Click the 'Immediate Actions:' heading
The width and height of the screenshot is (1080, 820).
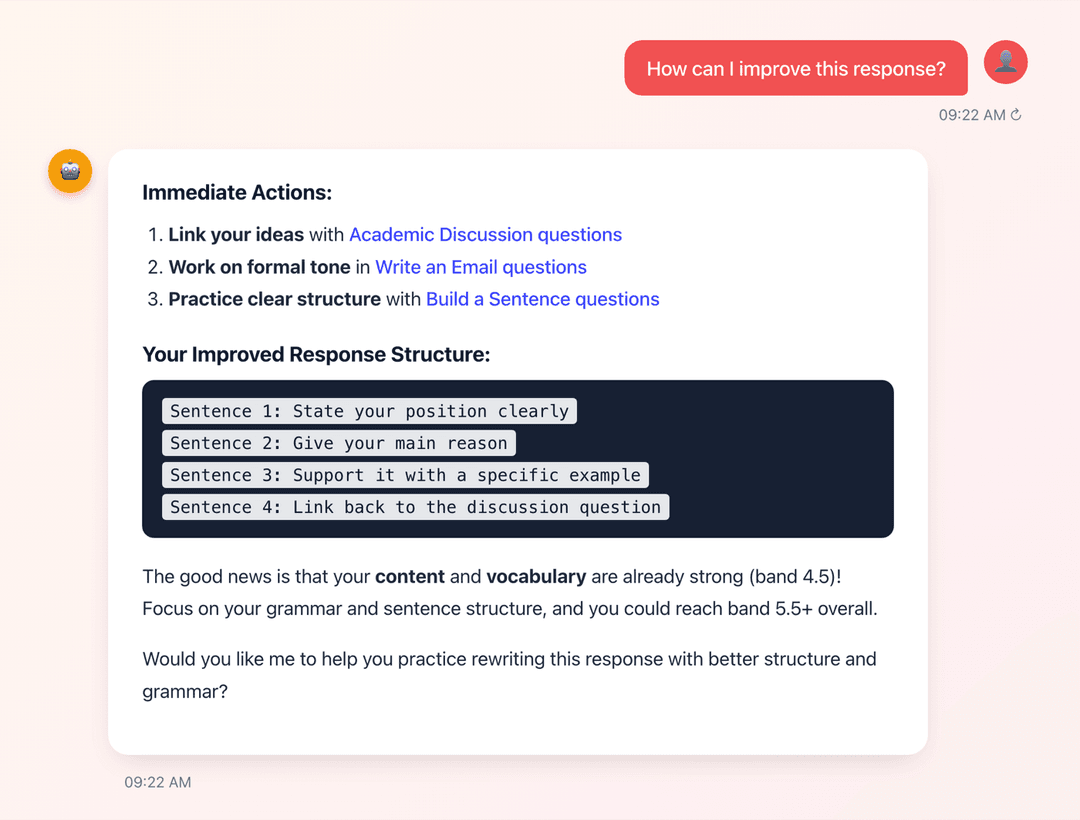(x=237, y=193)
